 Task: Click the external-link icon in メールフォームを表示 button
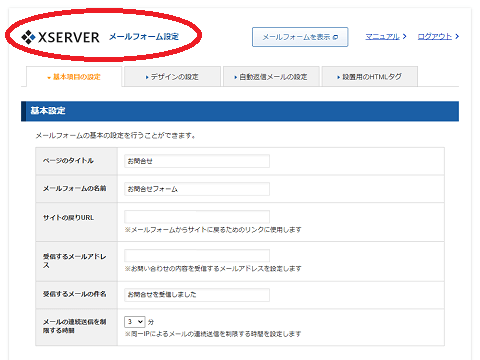click(x=335, y=37)
